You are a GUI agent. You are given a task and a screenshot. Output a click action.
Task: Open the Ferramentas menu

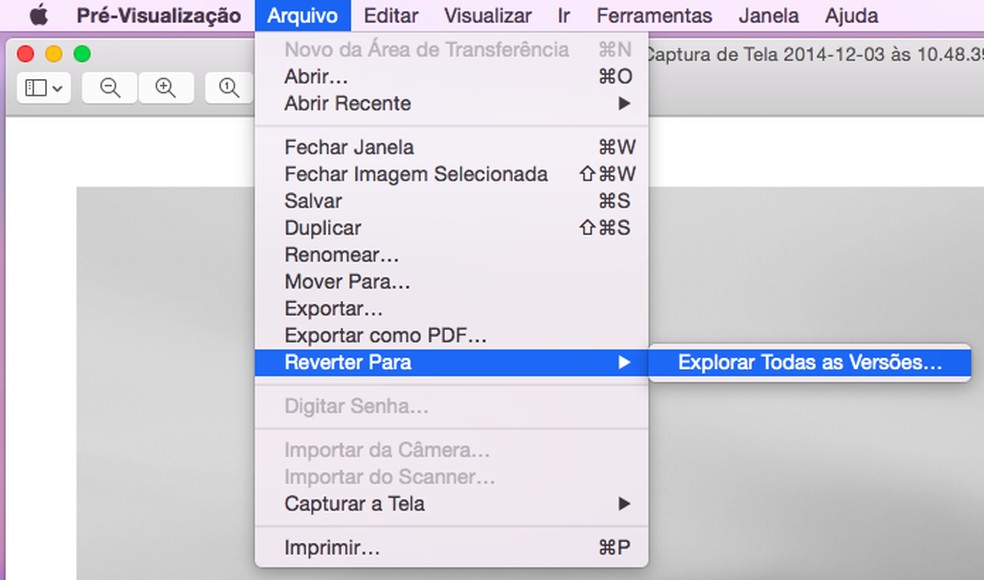[x=654, y=16]
